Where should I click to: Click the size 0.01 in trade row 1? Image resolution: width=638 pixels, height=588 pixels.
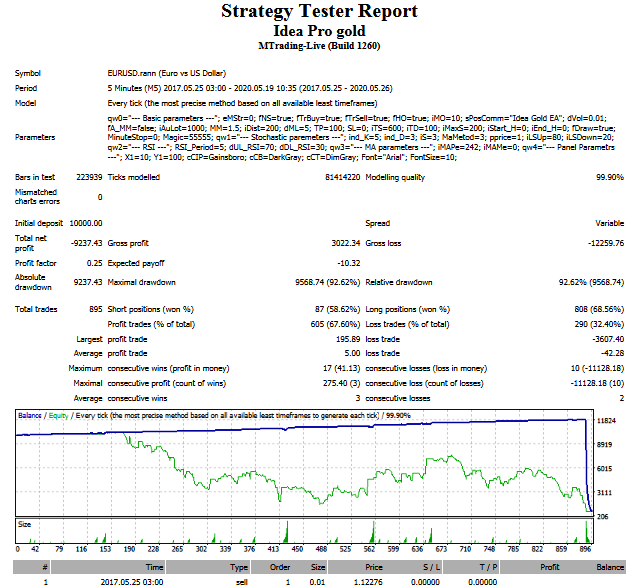[317, 582]
